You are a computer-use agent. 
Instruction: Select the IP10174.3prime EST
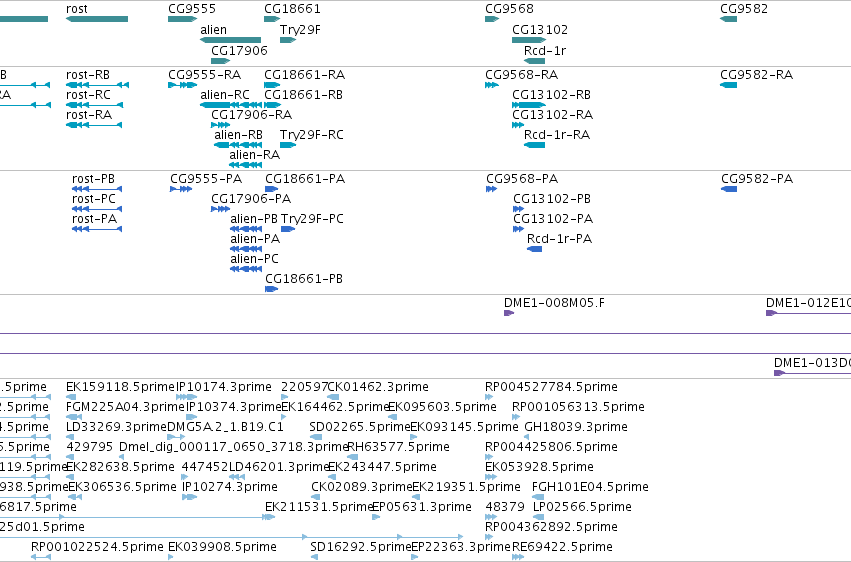click(x=224, y=387)
